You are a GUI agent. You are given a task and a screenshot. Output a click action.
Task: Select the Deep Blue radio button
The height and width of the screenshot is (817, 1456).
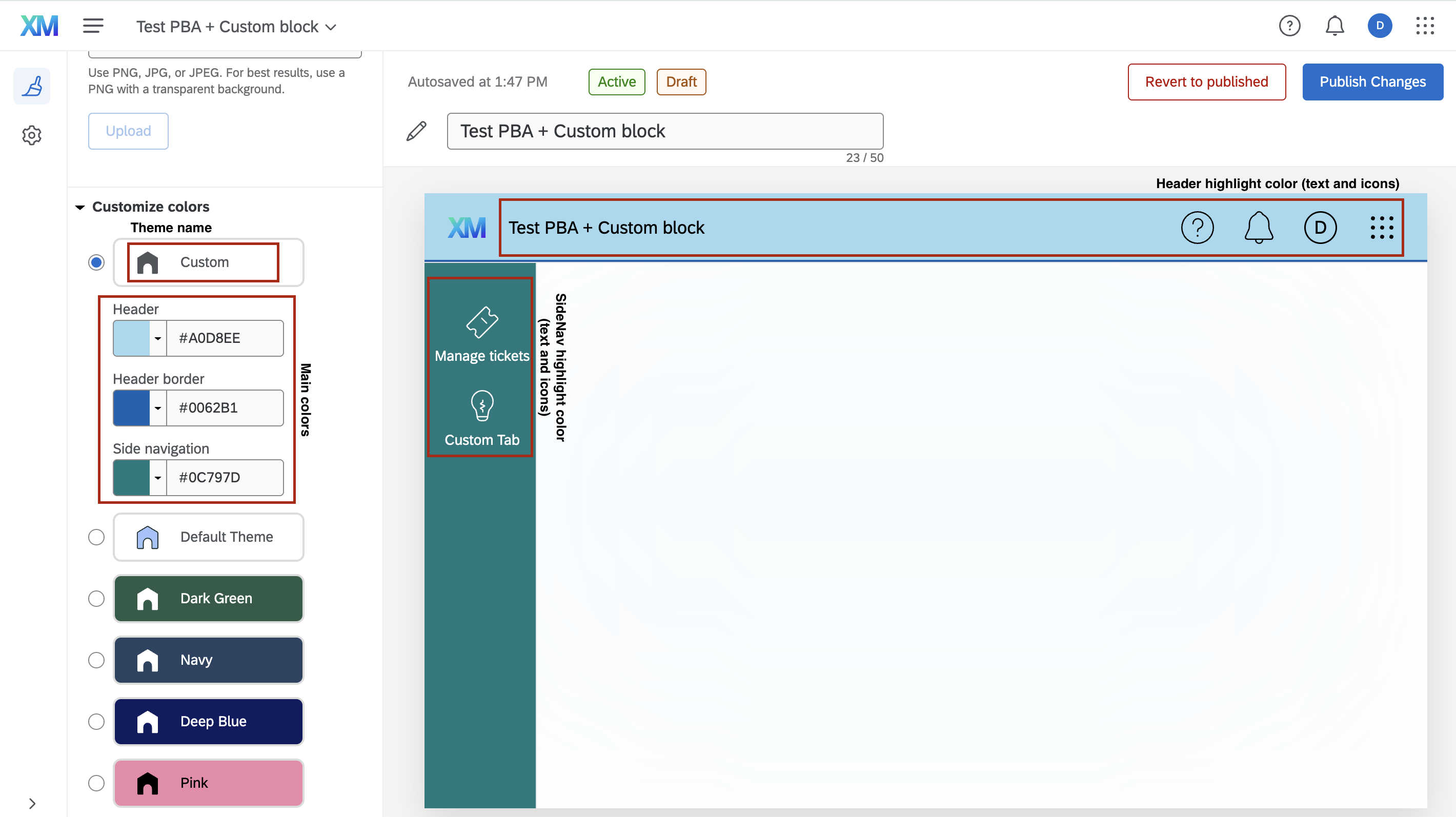pos(97,722)
